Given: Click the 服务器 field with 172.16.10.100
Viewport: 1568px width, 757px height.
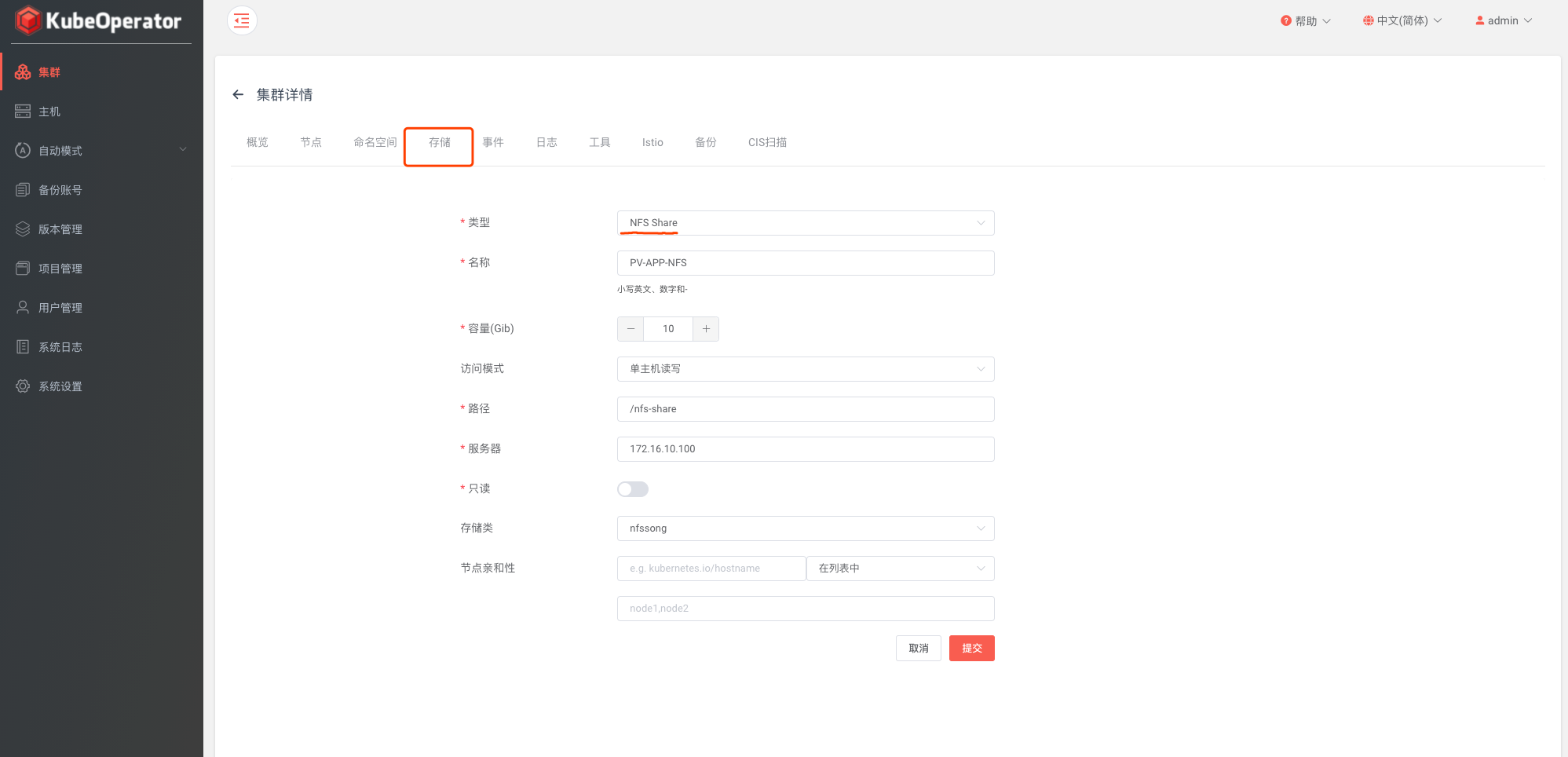Looking at the screenshot, I should [x=806, y=449].
